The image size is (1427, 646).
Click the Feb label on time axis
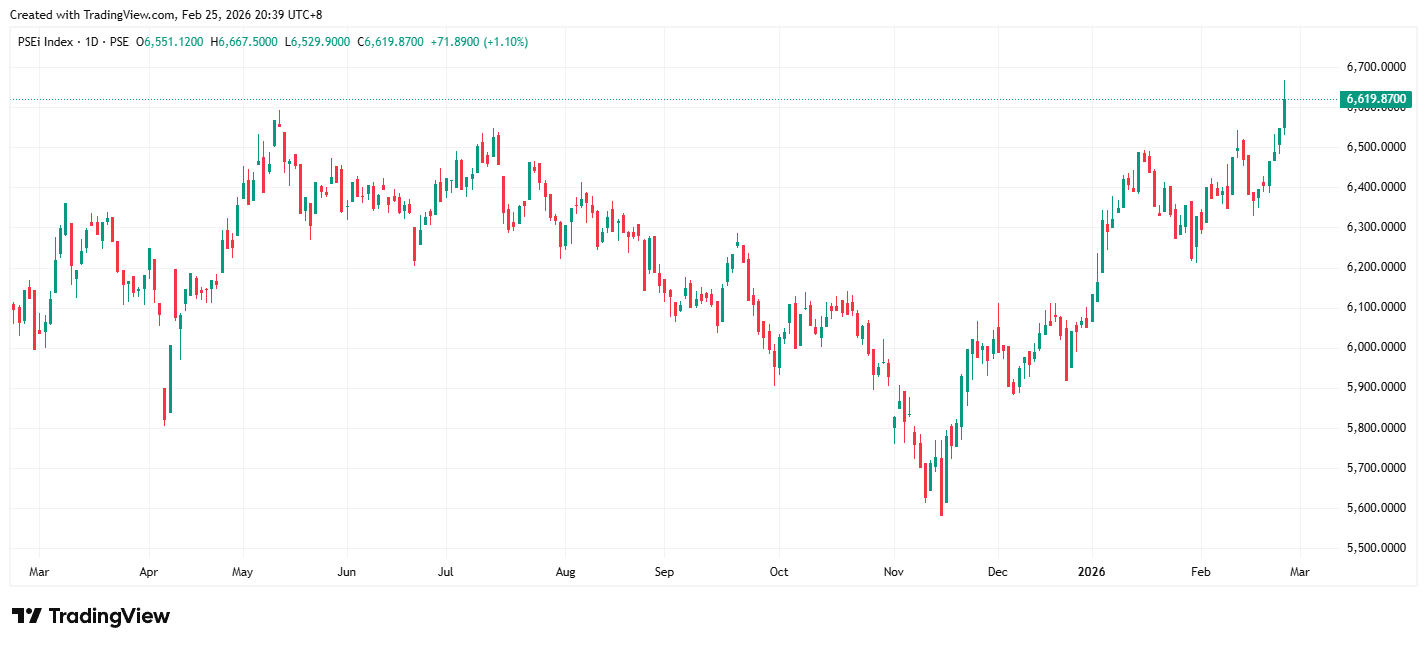point(1200,572)
